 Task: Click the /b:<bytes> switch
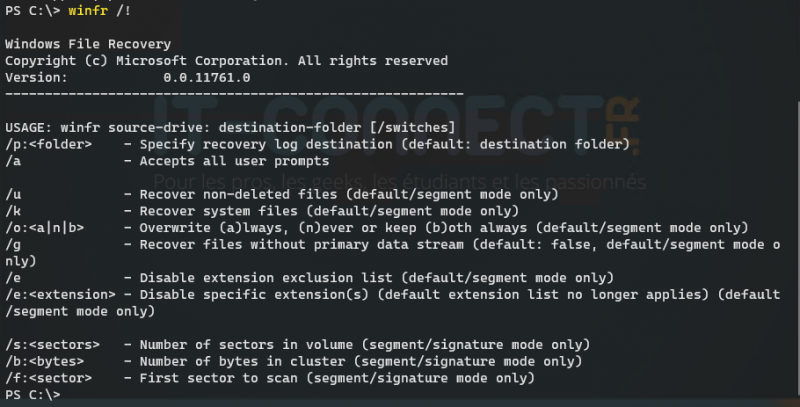[x=41, y=361]
